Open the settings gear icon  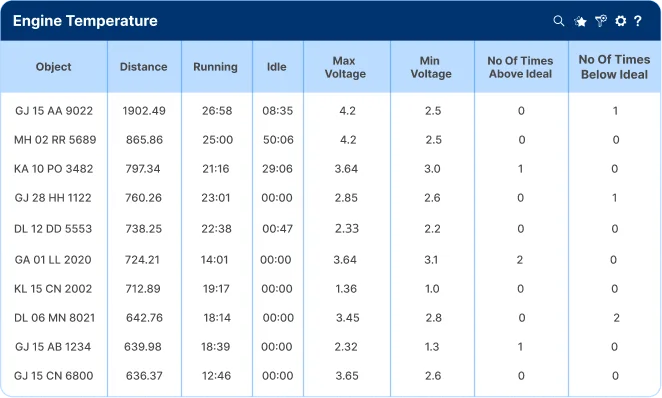pos(620,21)
